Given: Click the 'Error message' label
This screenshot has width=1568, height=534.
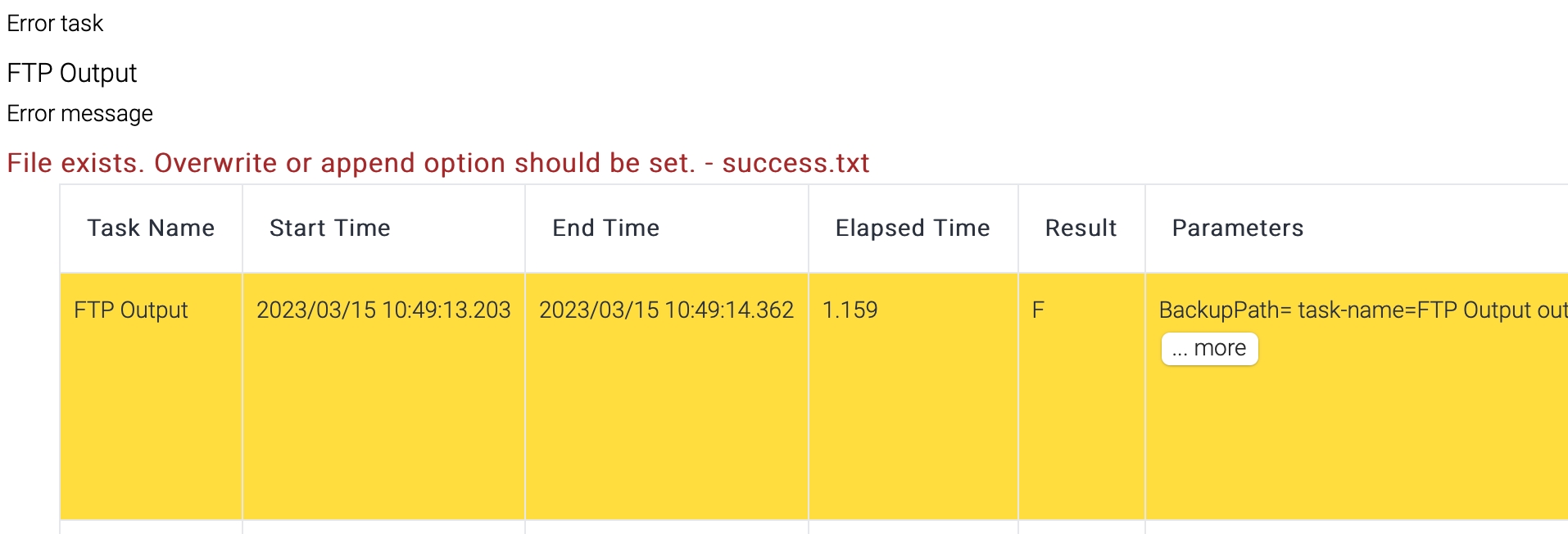Looking at the screenshot, I should pyautogui.click(x=79, y=114).
